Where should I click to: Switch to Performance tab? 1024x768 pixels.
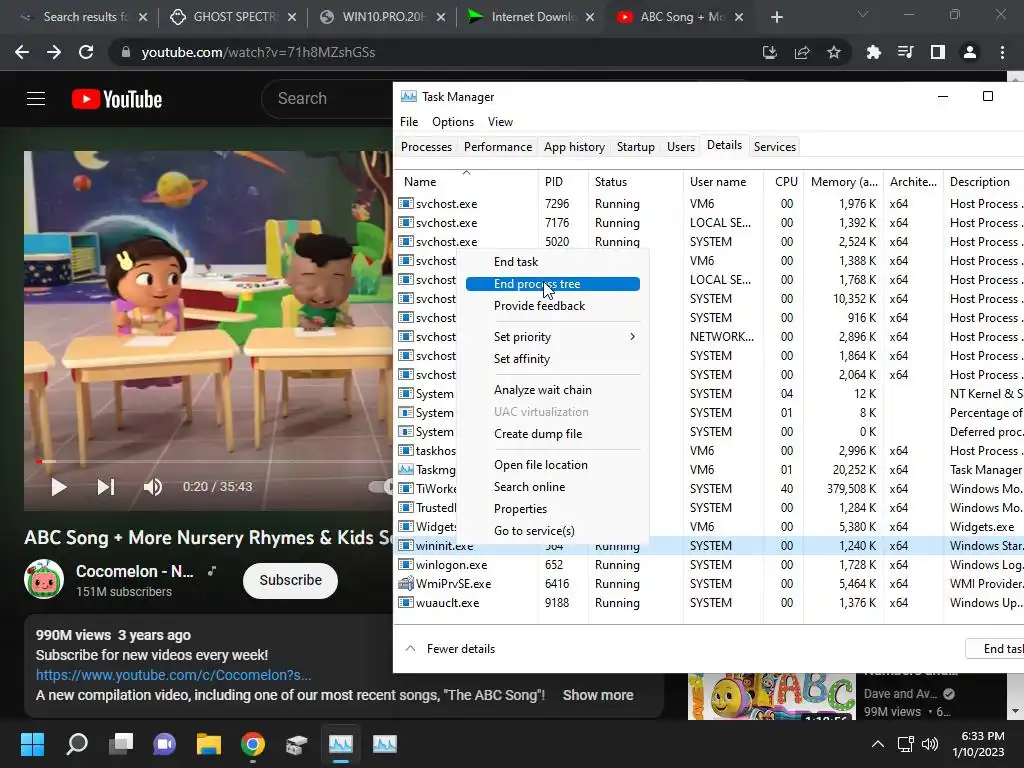point(498,147)
